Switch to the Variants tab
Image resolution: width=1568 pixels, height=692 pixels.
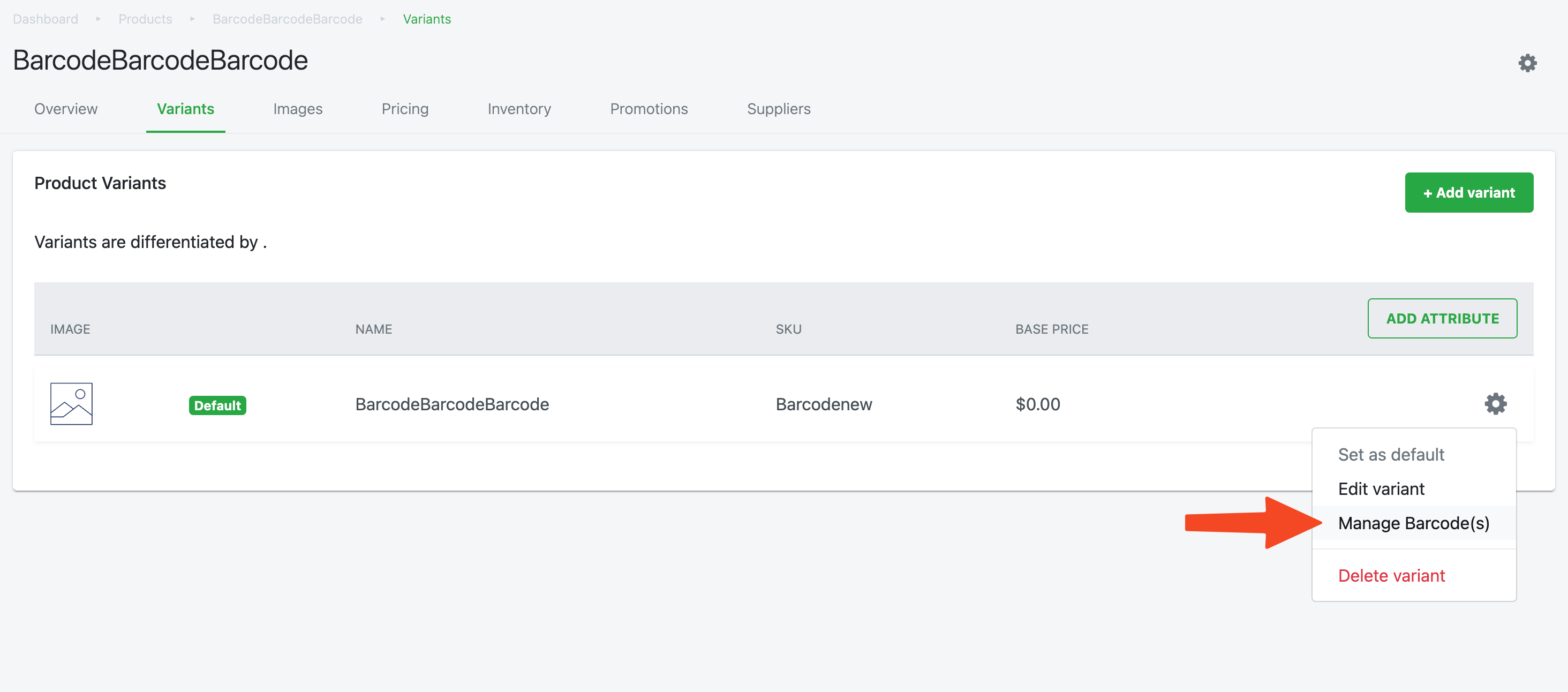coord(186,109)
